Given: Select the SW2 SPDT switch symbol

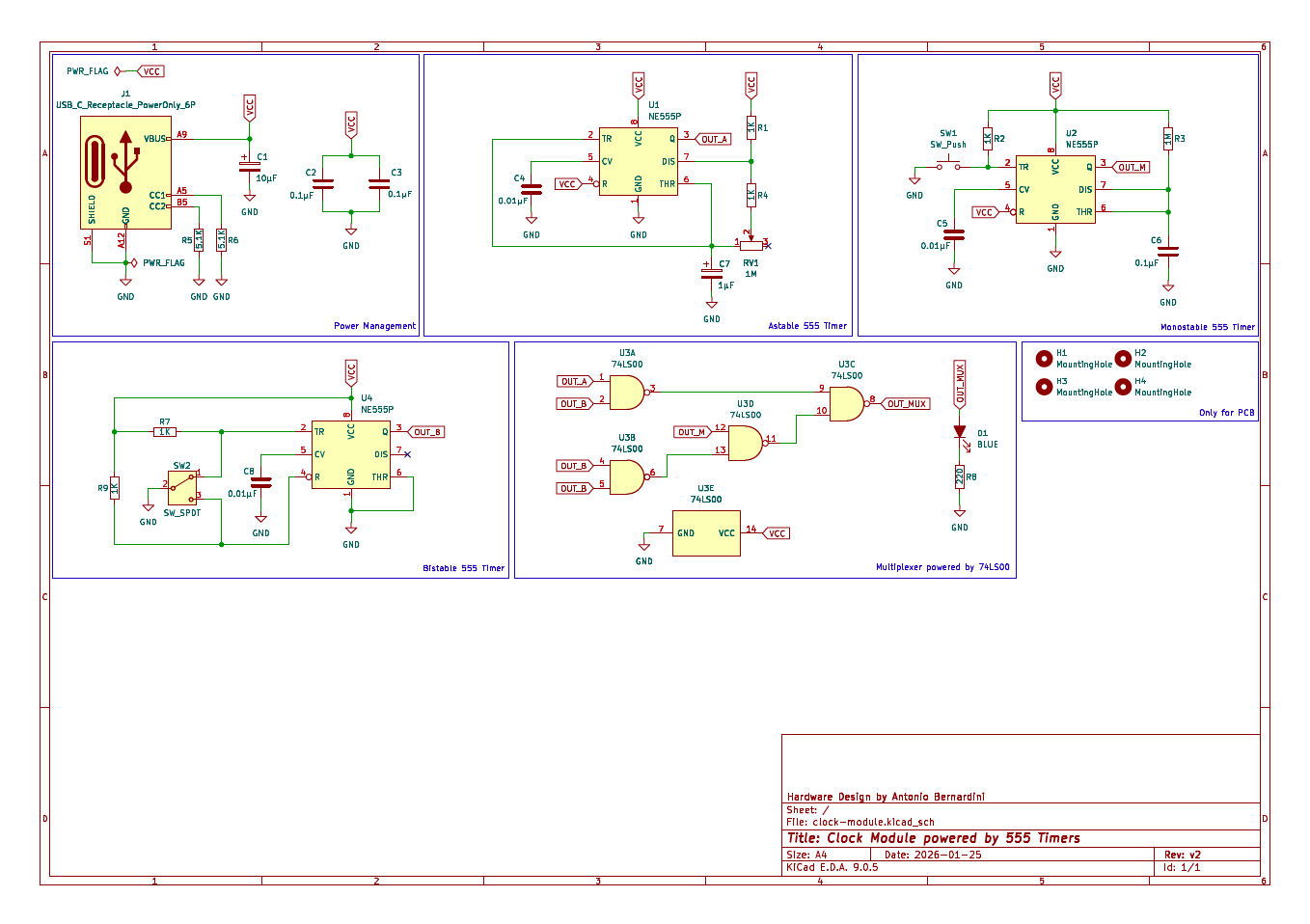Looking at the screenshot, I should click(182, 487).
